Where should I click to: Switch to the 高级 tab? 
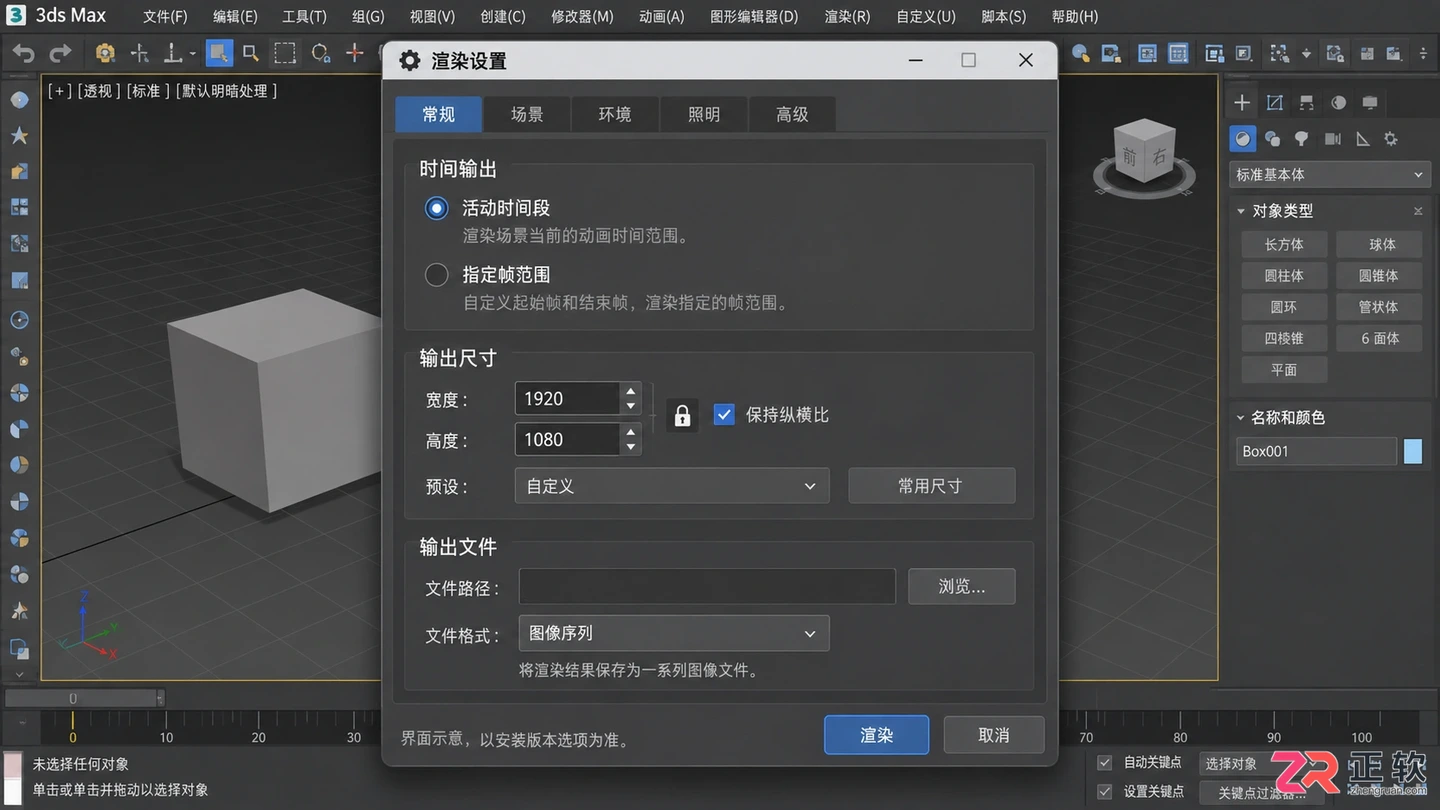tap(792, 114)
